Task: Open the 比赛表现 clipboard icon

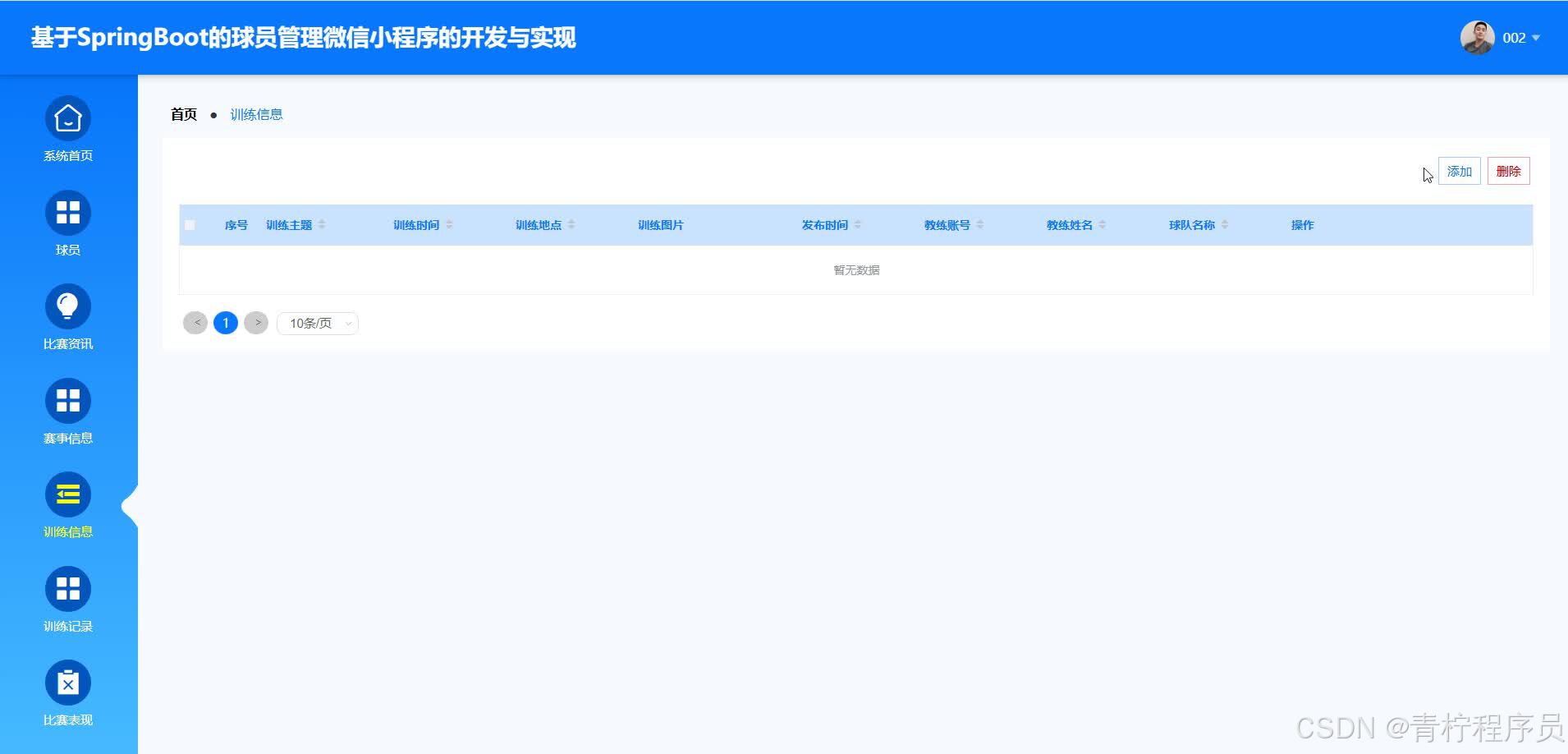Action: tap(68, 683)
